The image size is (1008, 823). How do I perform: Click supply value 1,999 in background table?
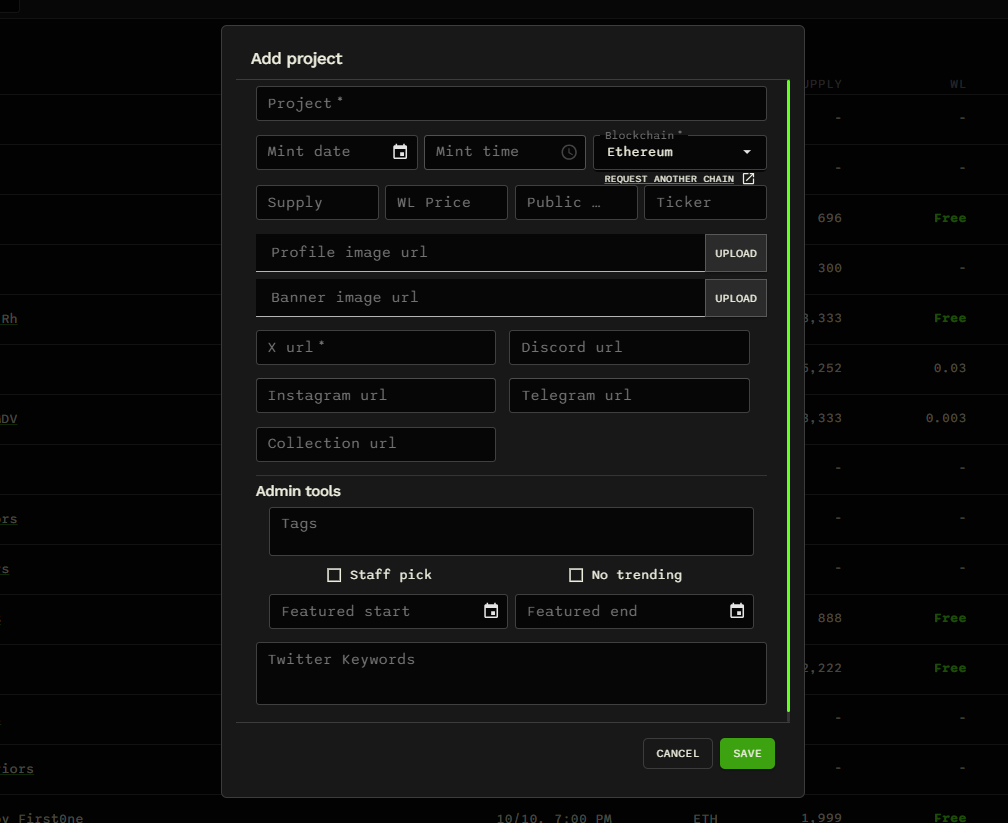[821, 817]
